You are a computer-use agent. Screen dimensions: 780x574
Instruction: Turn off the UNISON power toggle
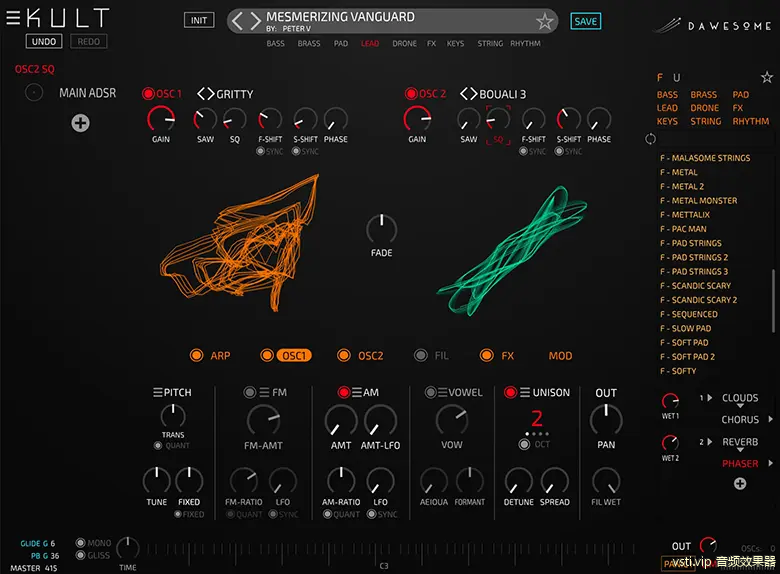pos(510,393)
